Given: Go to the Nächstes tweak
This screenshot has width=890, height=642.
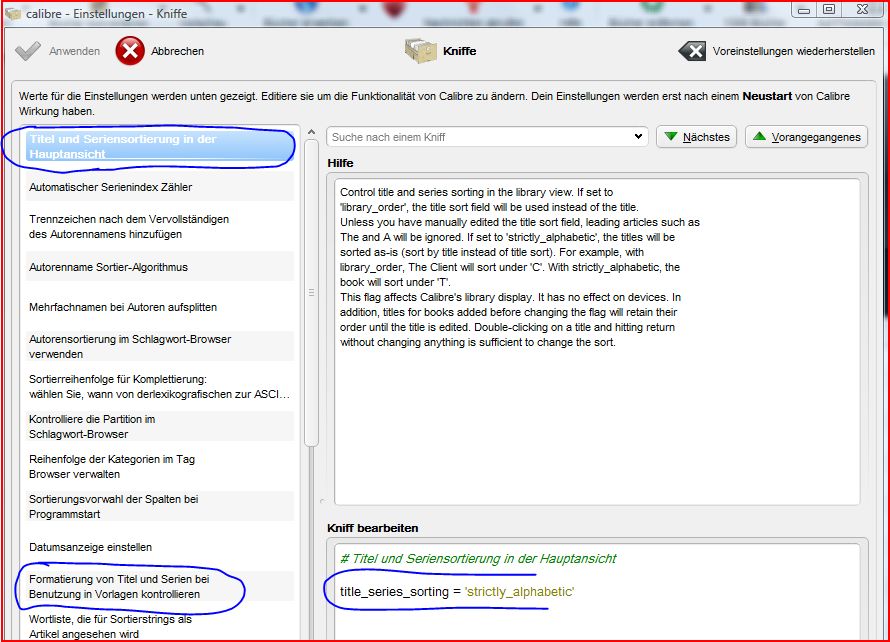Looking at the screenshot, I should pos(696,137).
